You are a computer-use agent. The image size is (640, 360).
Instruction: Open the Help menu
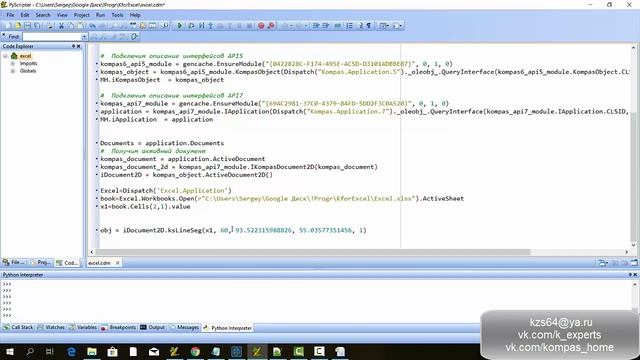click(x=135, y=15)
